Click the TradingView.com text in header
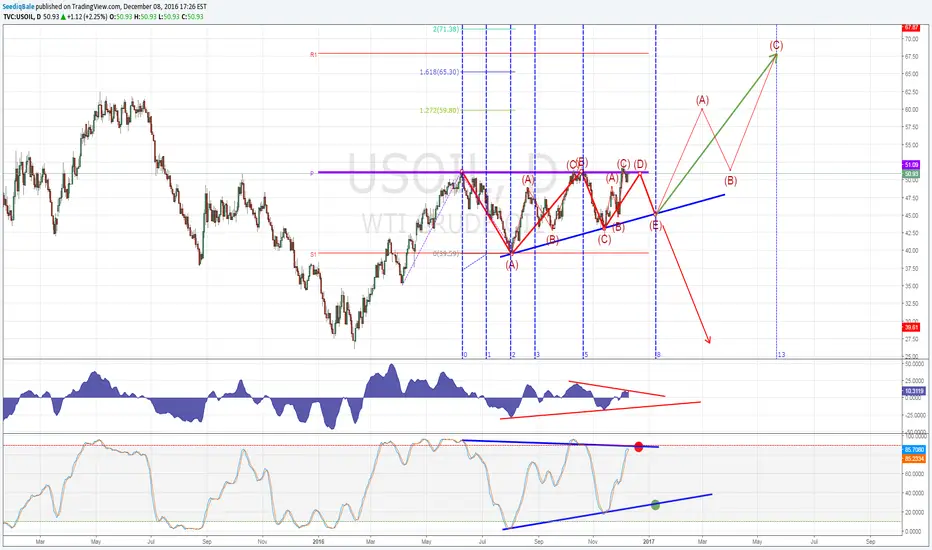Image resolution: width=932 pixels, height=550 pixels. 96,7
